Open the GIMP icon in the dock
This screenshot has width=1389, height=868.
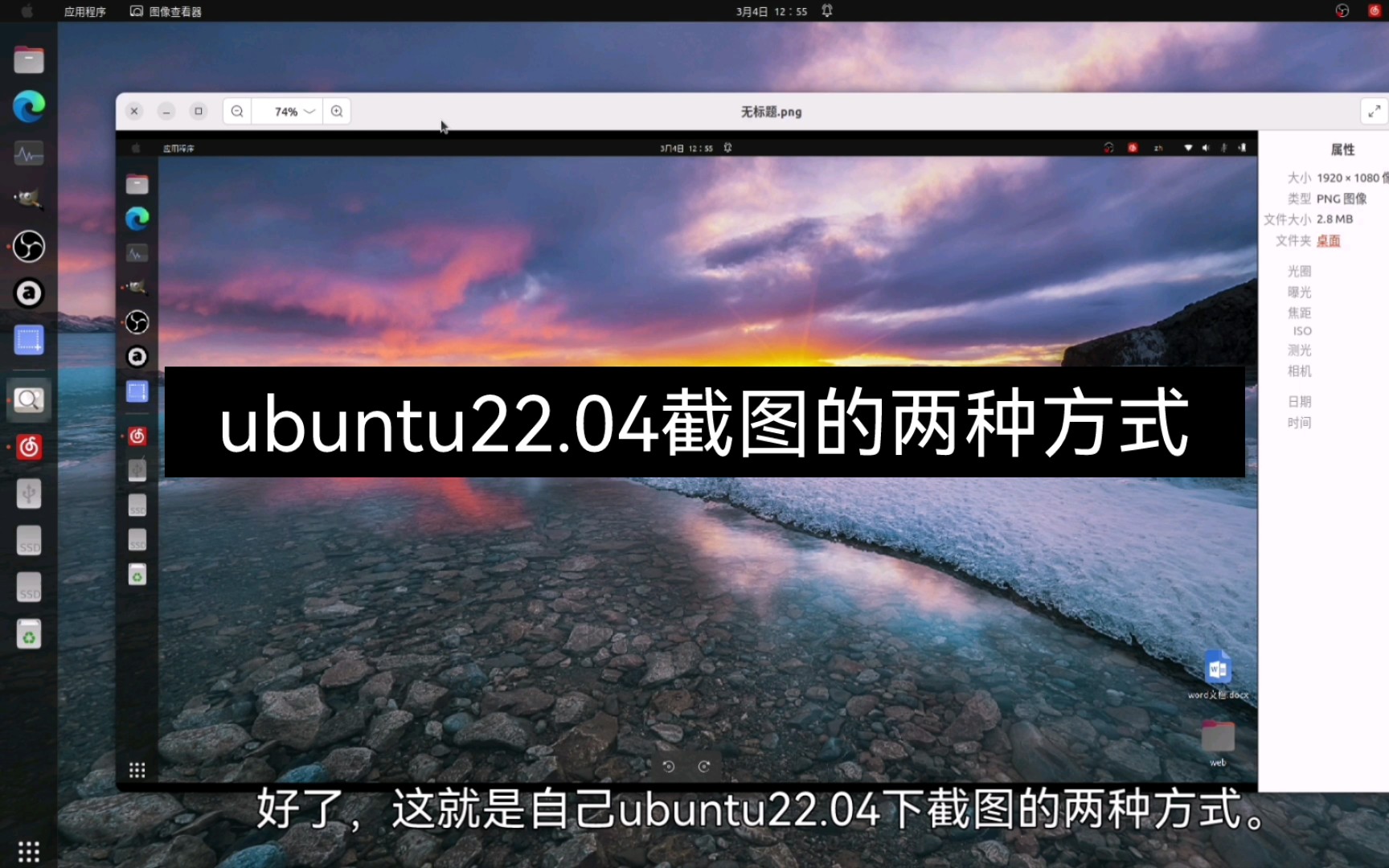[29, 199]
